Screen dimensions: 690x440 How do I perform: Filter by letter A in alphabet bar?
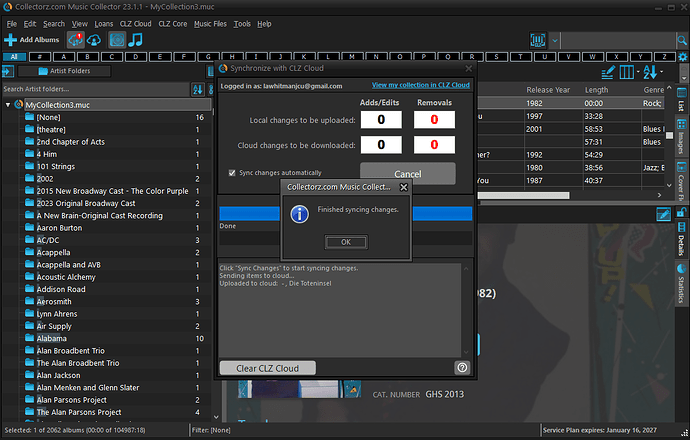[x=64, y=57]
